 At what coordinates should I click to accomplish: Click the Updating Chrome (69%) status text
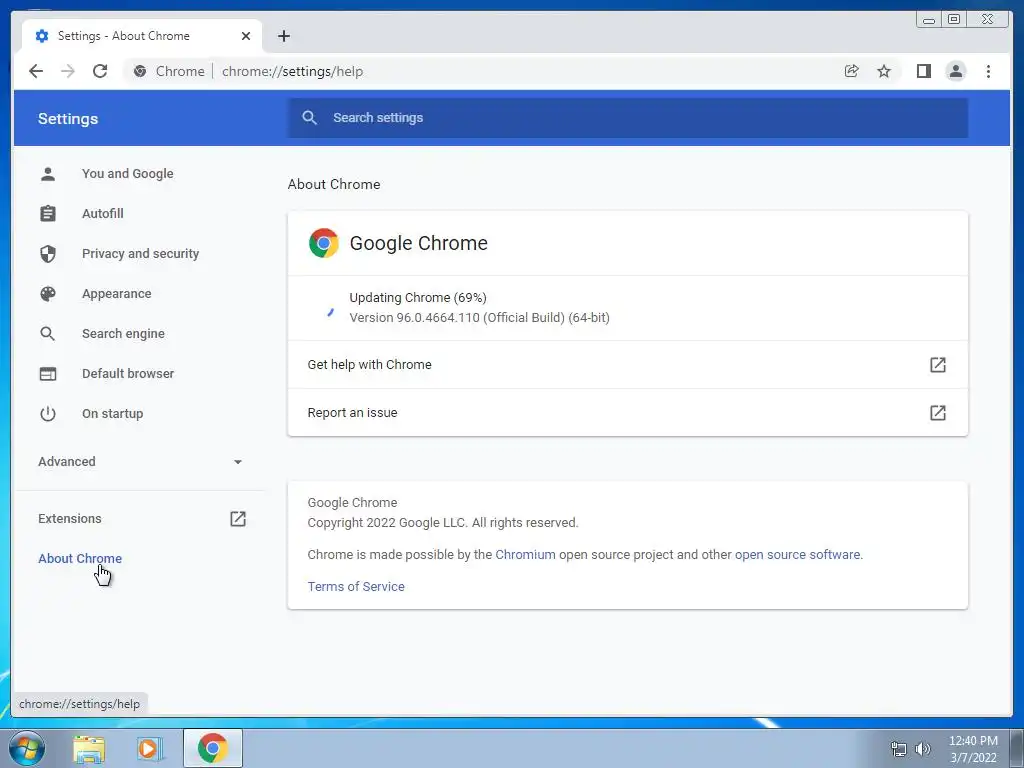pyautogui.click(x=418, y=298)
